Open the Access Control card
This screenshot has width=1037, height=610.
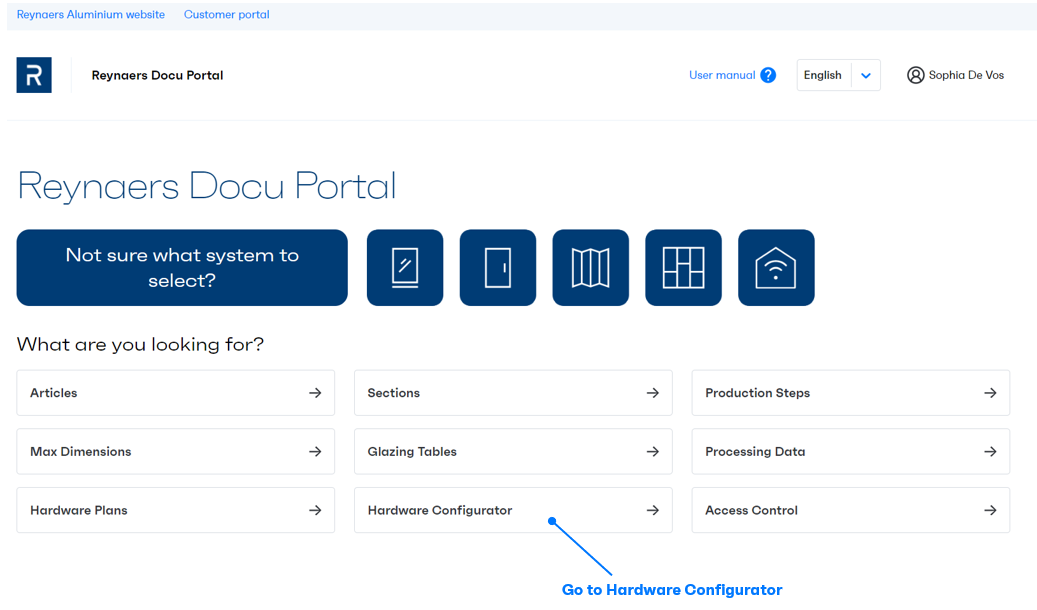850,510
